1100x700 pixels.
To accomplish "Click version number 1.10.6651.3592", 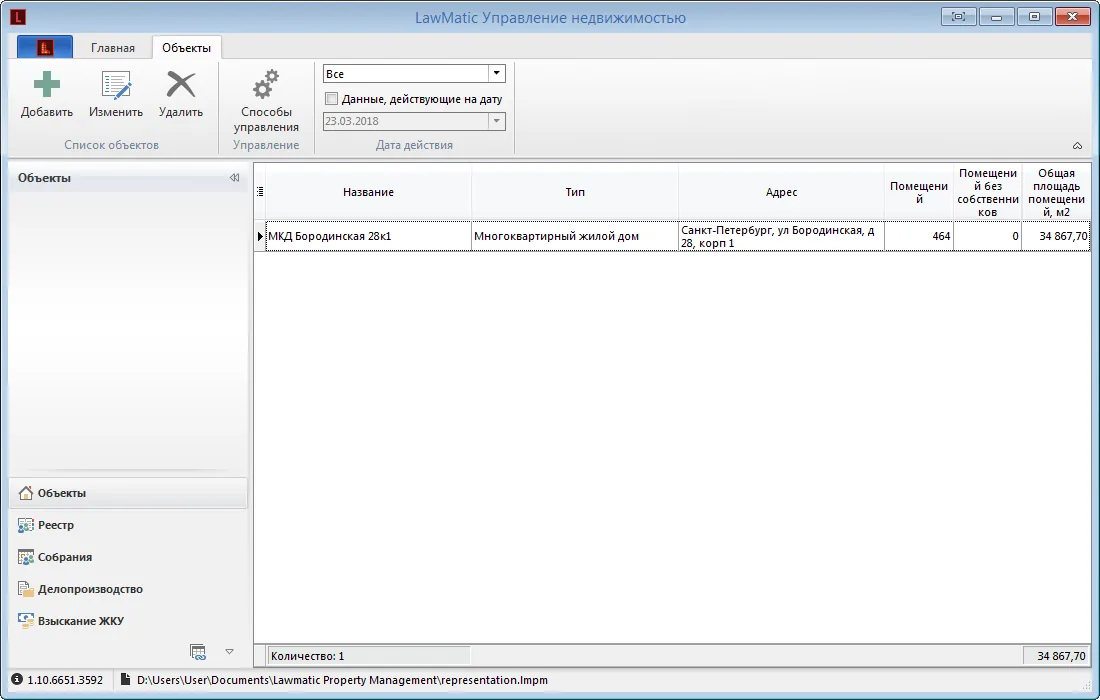I will pos(65,680).
